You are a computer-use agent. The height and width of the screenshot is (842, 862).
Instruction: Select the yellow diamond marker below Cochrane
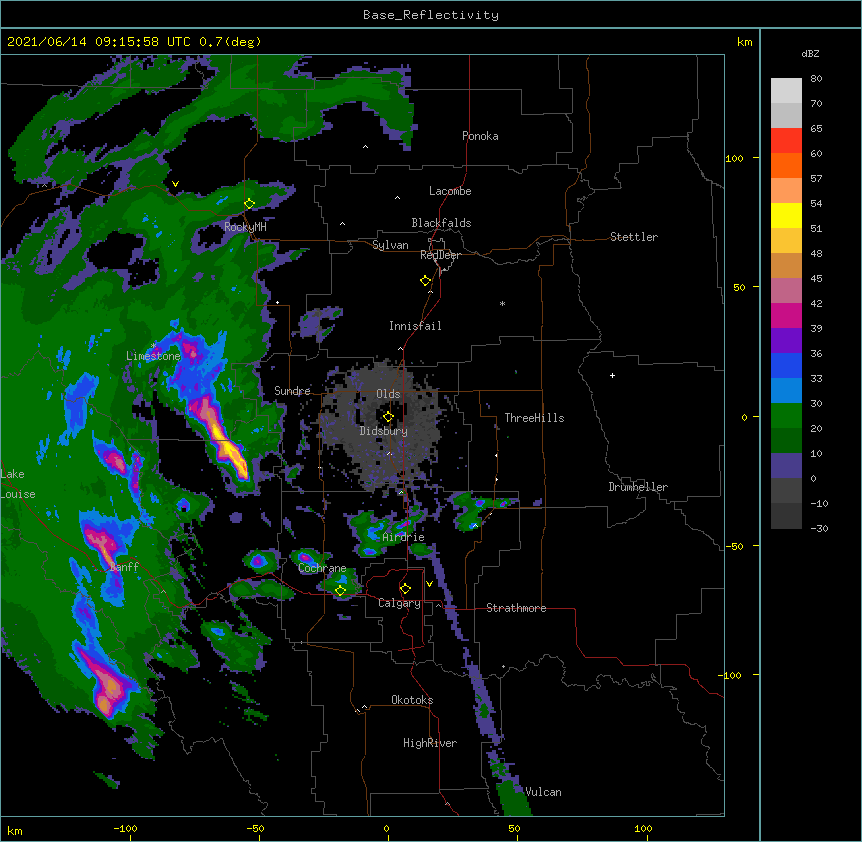(340, 591)
